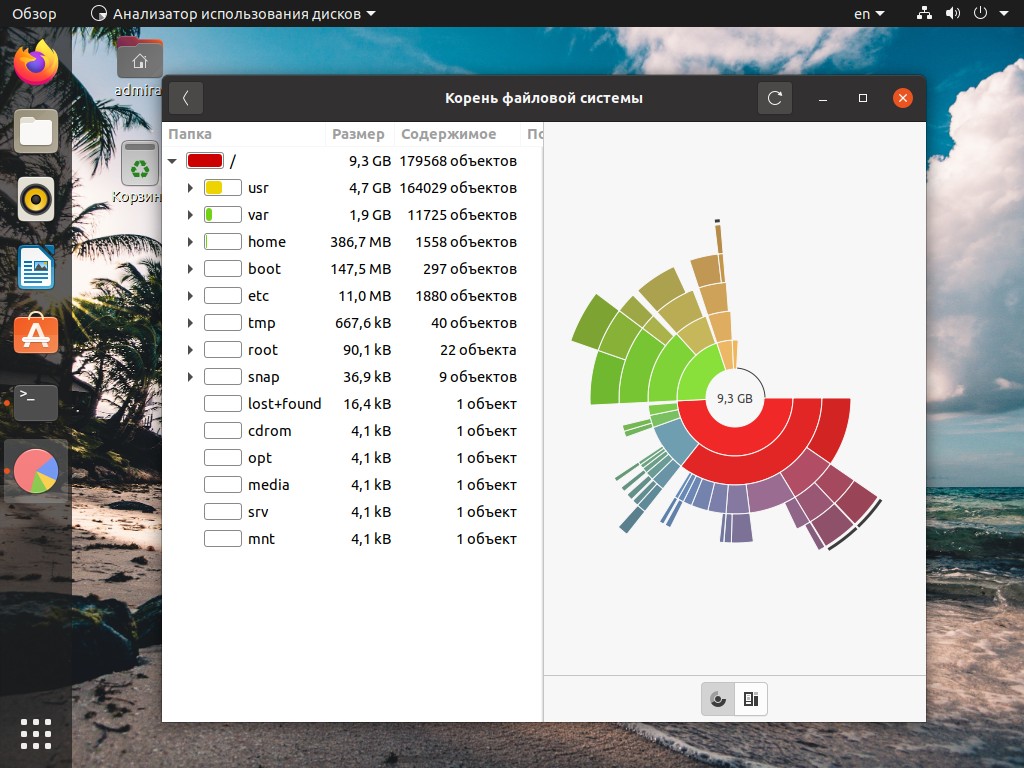The image size is (1024, 768).
Task: Open the network status icon in the top bar
Action: tap(924, 13)
